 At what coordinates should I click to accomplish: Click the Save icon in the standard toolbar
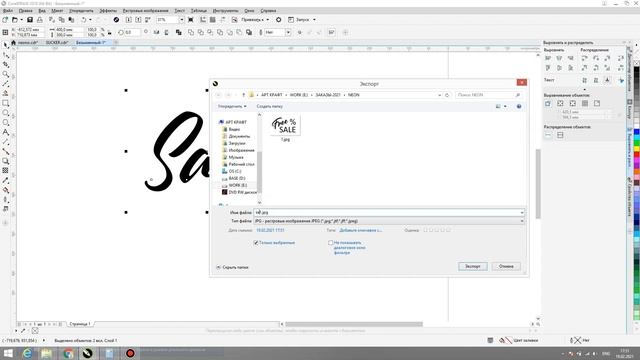(x=30, y=20)
